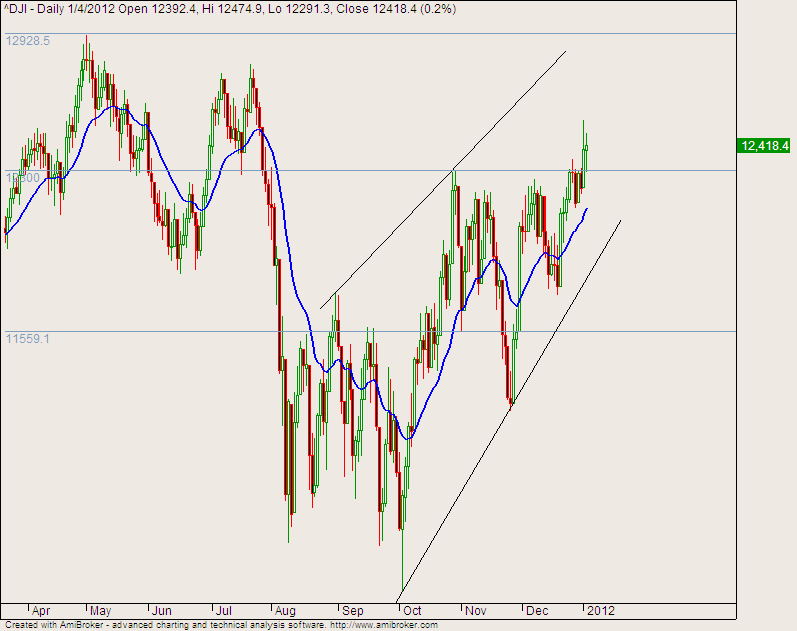Select the Jun marker on date axis

160,610
